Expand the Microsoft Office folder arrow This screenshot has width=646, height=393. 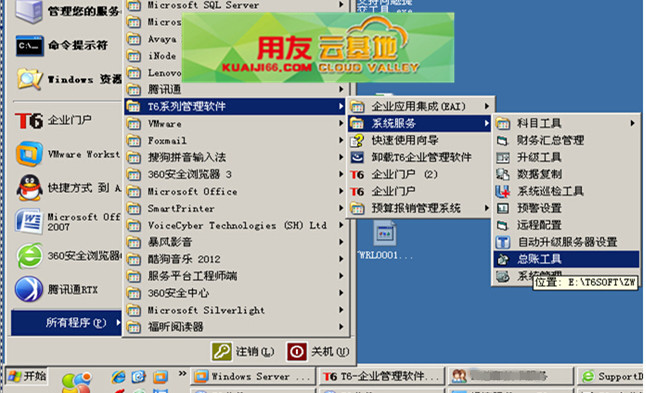coord(341,192)
